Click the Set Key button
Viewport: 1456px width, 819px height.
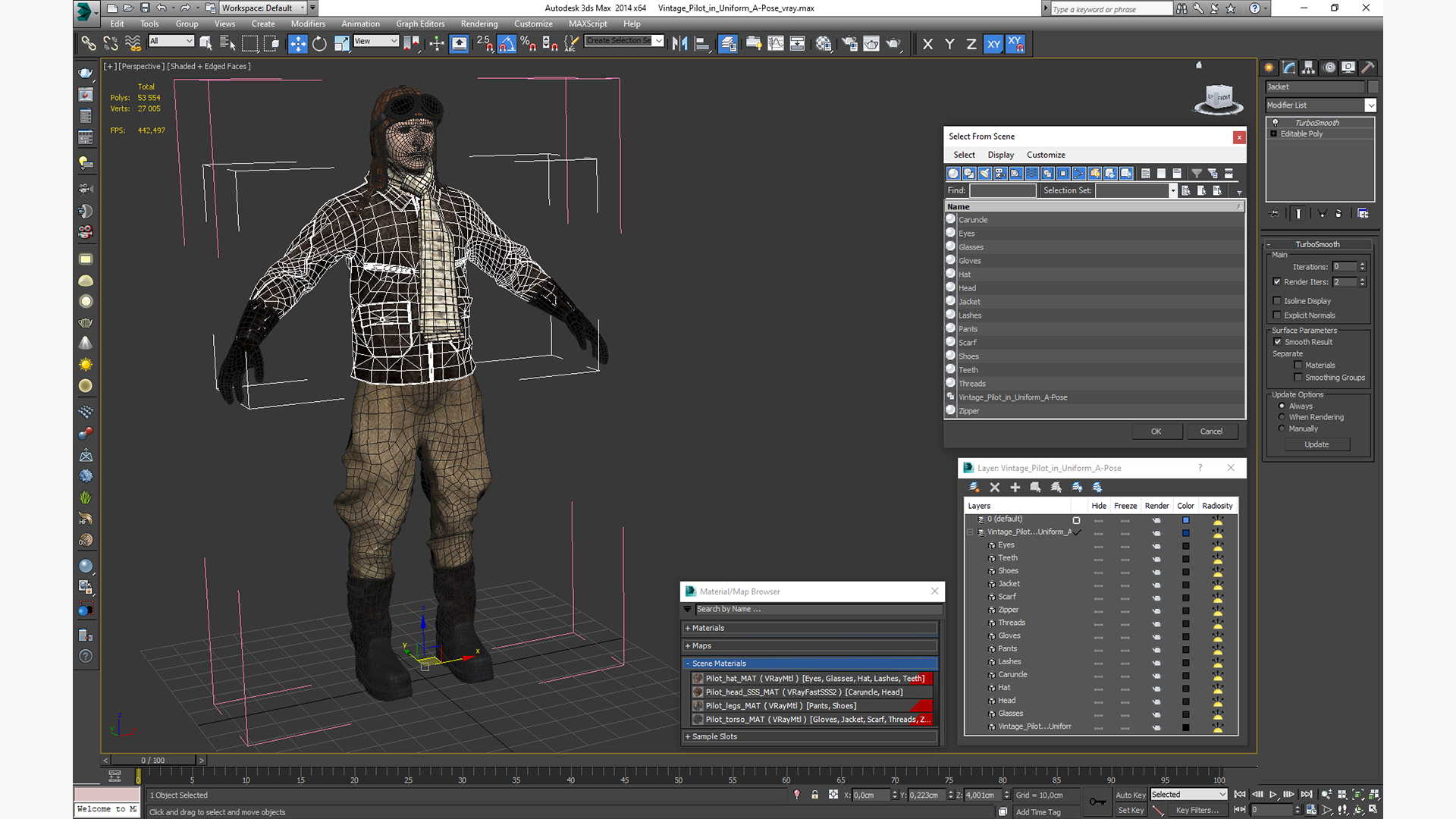pyautogui.click(x=1131, y=811)
